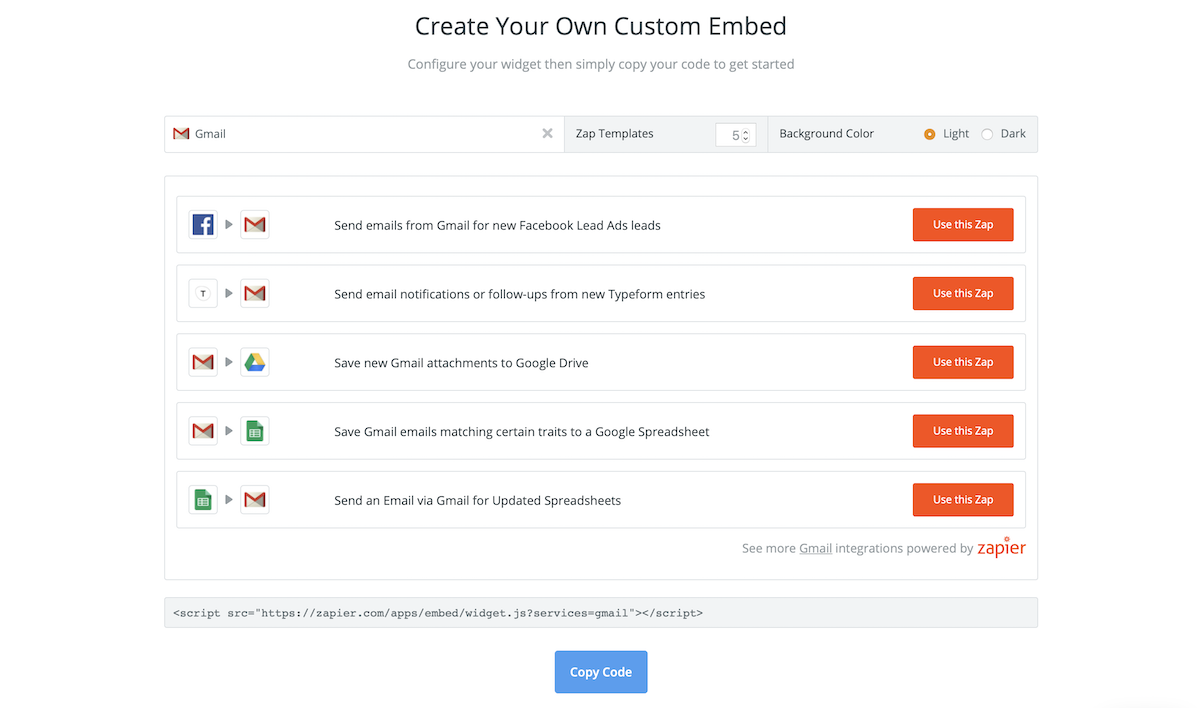
Task: Click Gmail icon in matching certain traits row
Action: (203, 431)
